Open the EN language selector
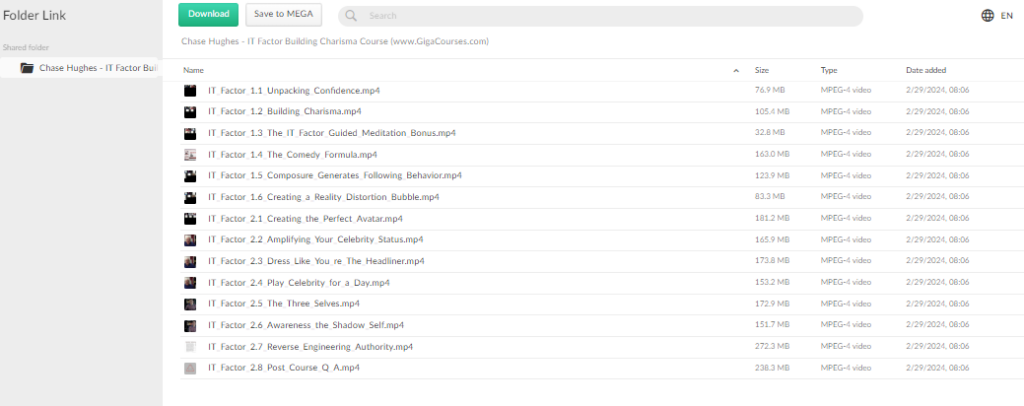1024x406 pixels. click(1008, 16)
